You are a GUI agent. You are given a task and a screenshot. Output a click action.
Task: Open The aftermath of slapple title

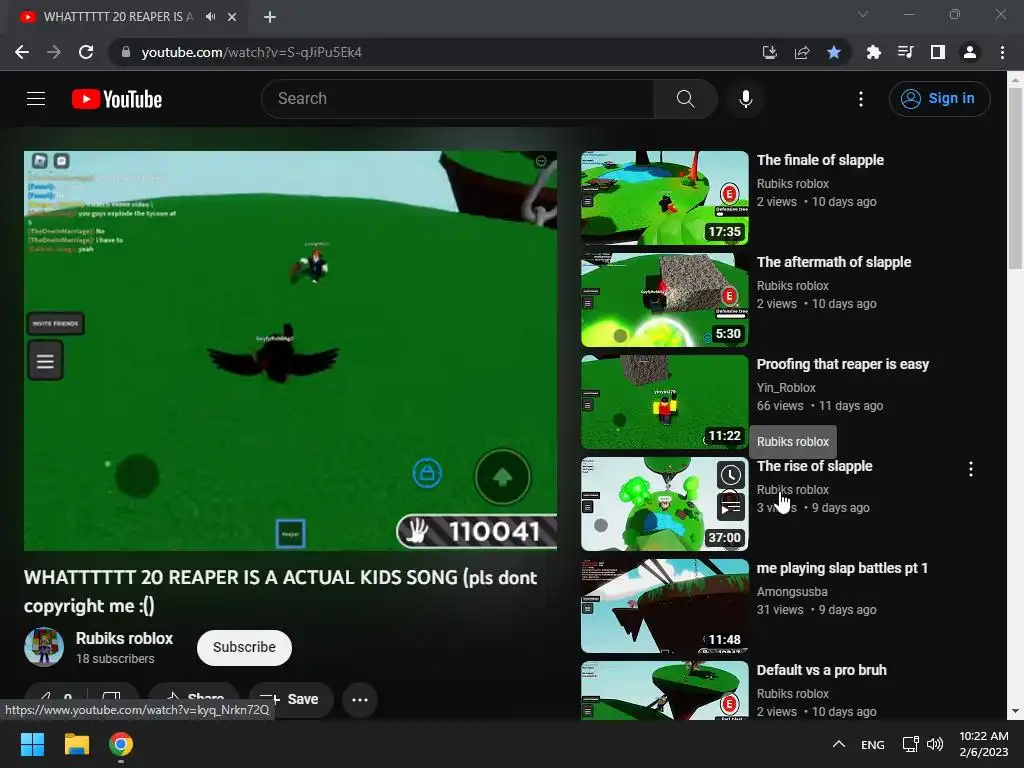(x=833, y=262)
